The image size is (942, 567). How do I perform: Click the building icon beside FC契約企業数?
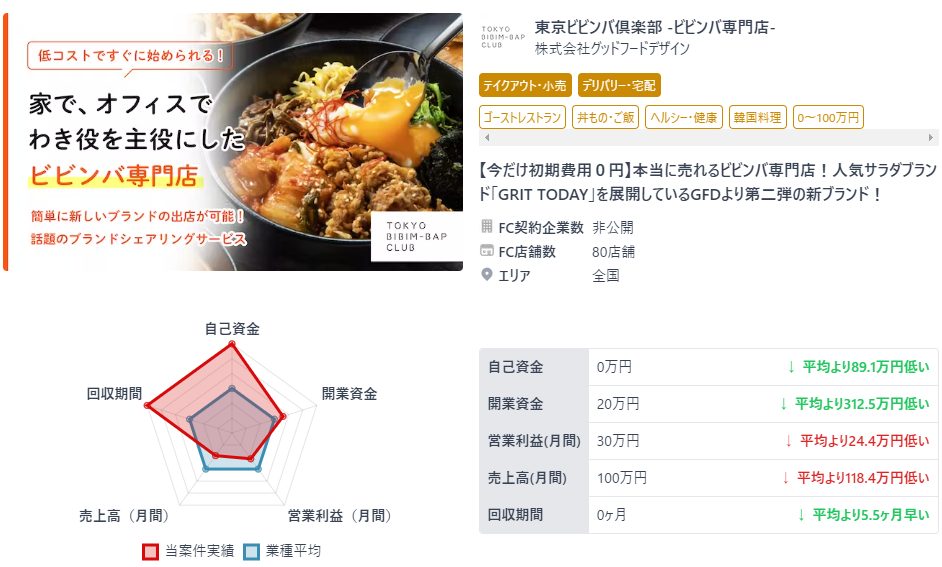tap(487, 226)
